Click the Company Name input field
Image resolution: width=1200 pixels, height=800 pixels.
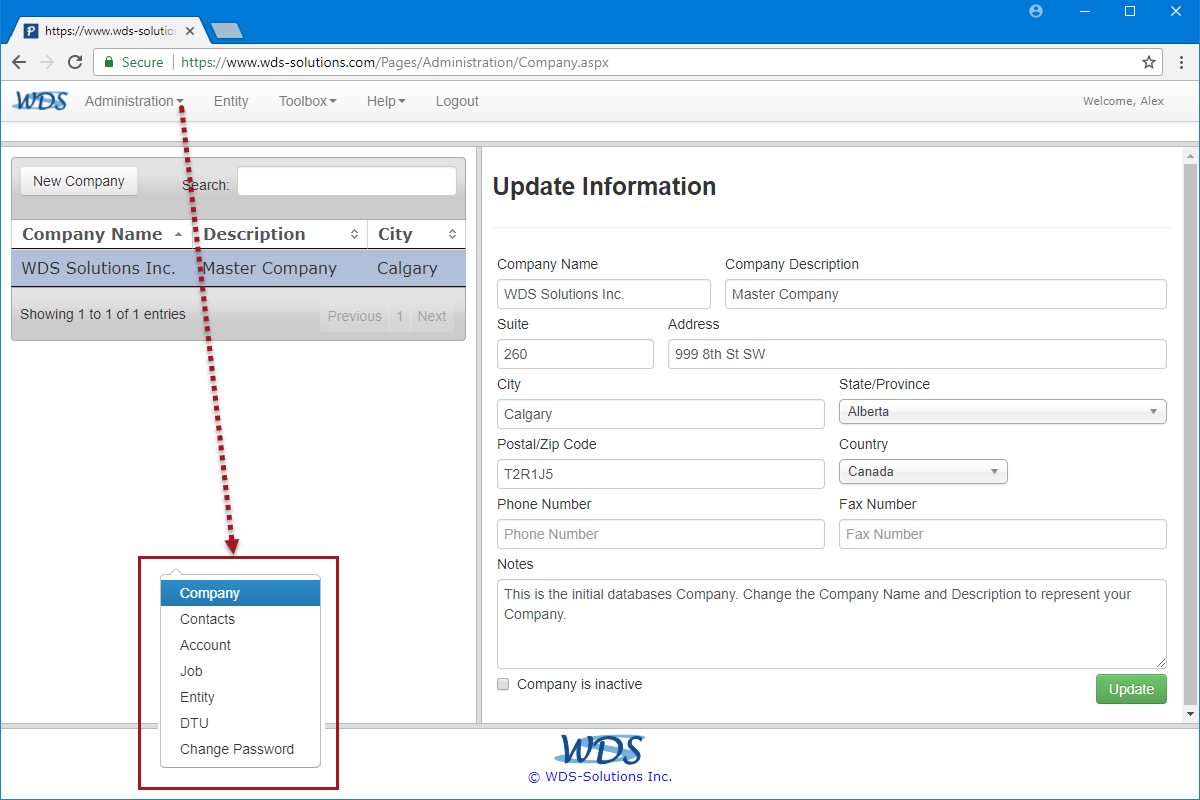604,294
